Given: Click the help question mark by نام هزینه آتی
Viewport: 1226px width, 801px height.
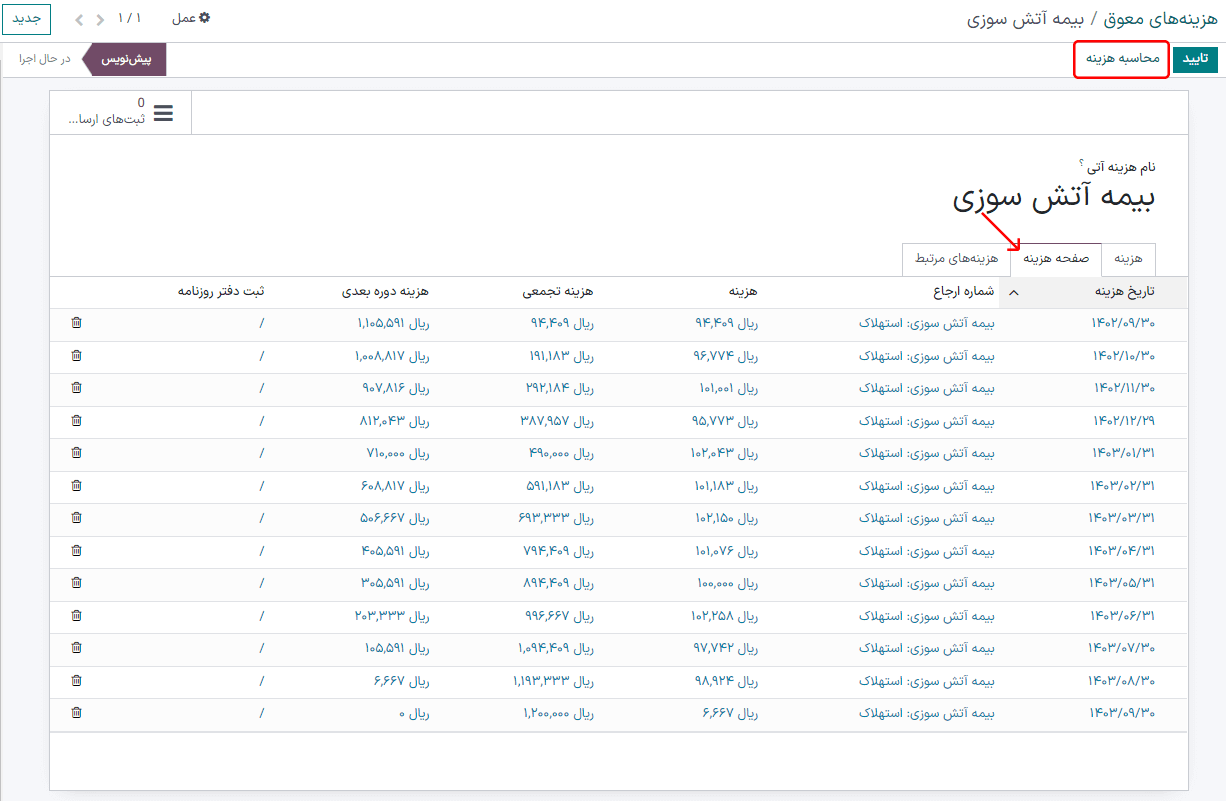Looking at the screenshot, I should (x=1081, y=162).
